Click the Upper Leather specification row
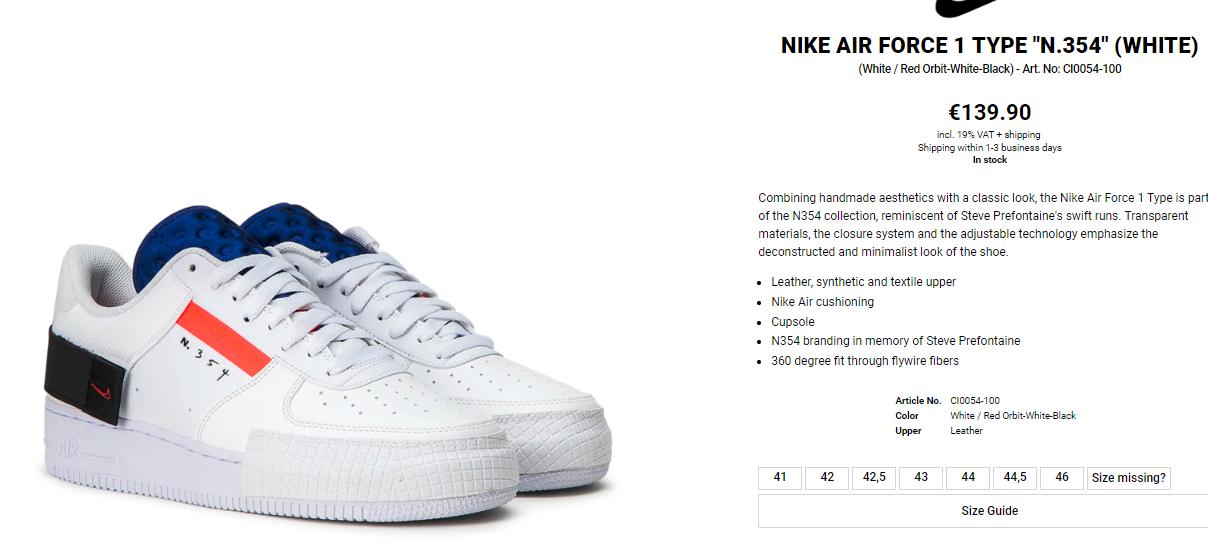Viewport: 1208px width, 545px height. pyautogui.click(x=939, y=431)
